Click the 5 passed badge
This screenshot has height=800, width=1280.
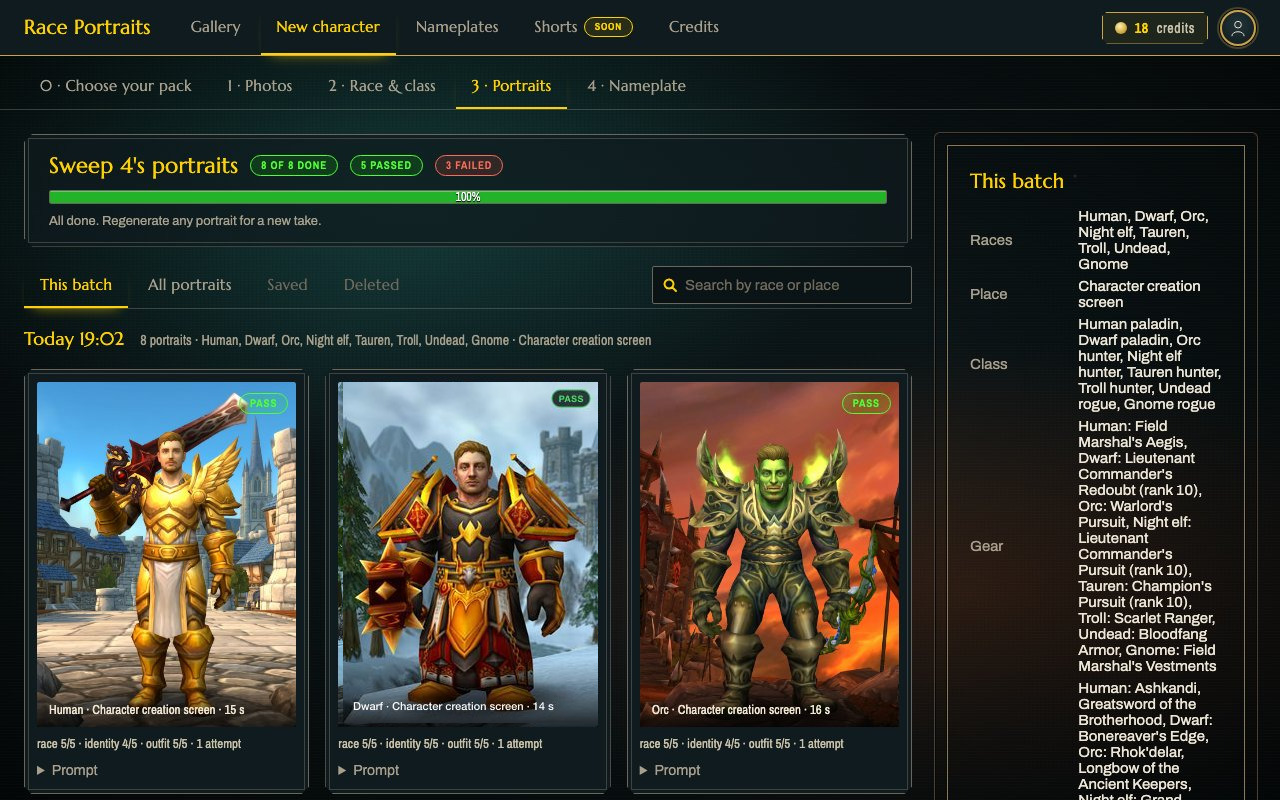point(386,165)
